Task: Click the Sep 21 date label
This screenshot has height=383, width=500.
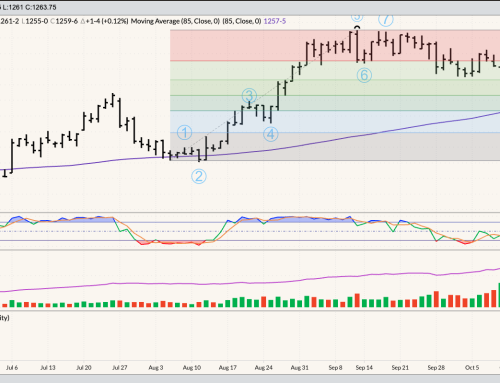Action: click(400, 367)
